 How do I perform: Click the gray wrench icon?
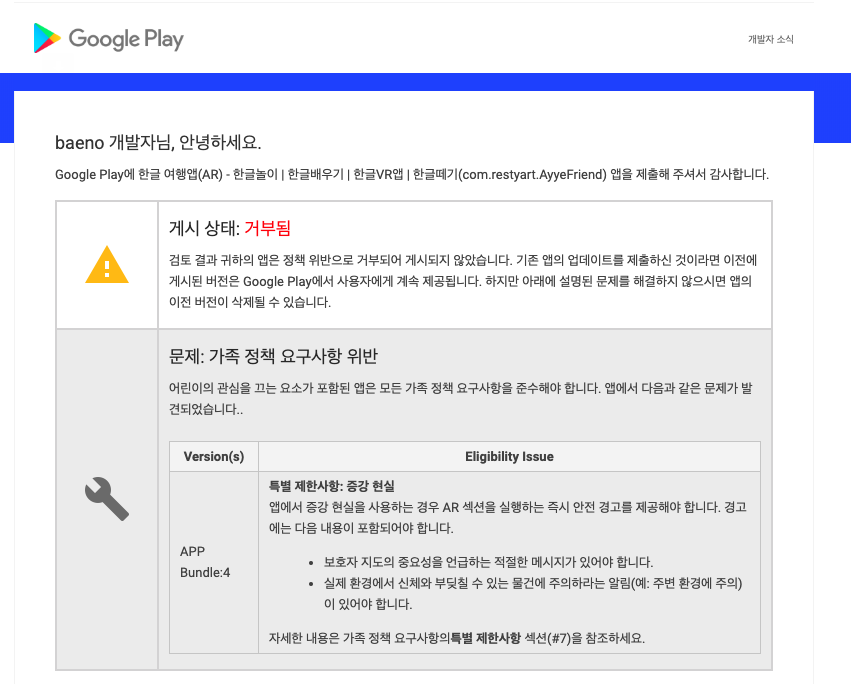(x=107, y=499)
